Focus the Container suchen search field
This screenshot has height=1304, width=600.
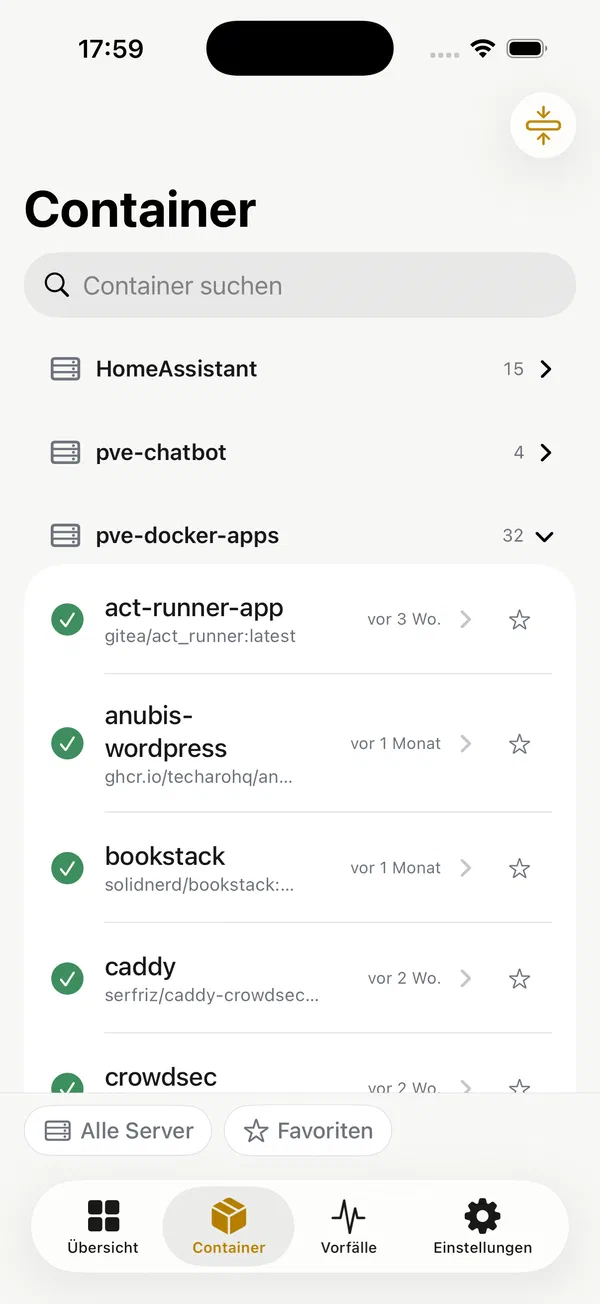[300, 285]
